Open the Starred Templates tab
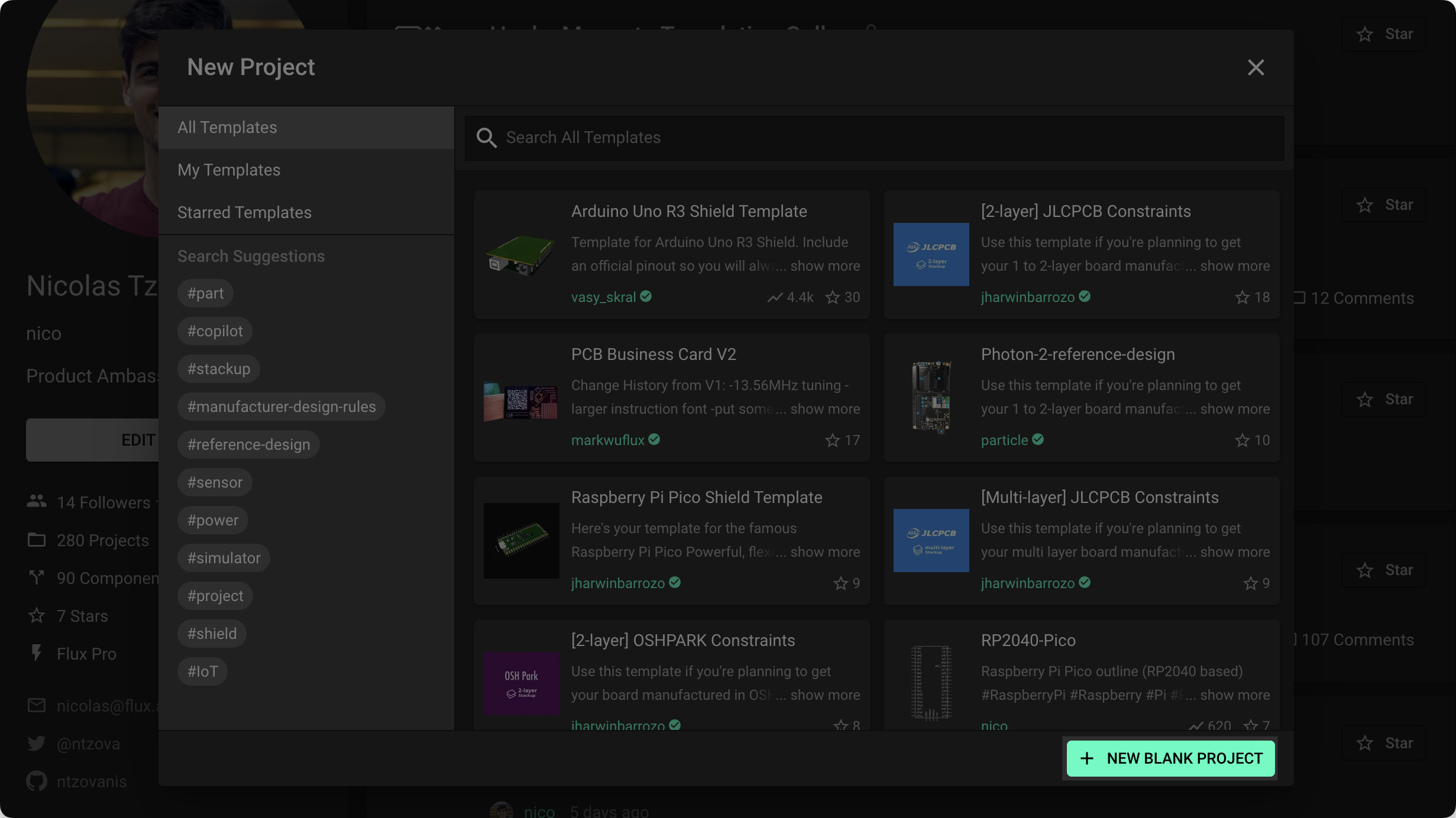 click(x=306, y=213)
